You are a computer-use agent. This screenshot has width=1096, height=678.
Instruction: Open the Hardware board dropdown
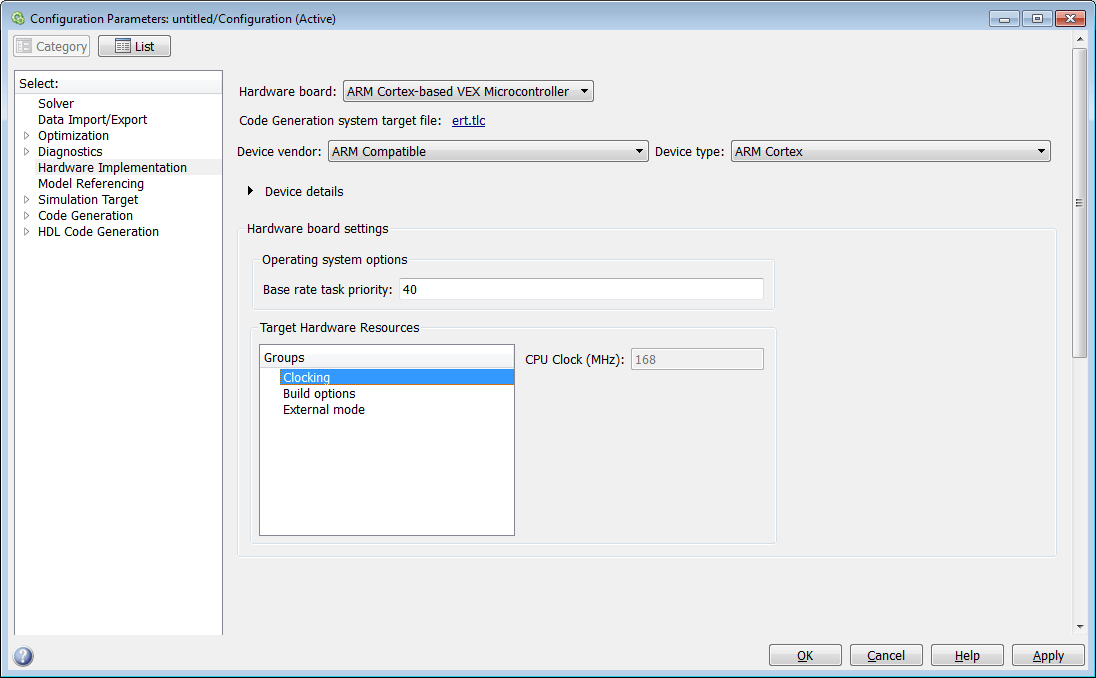pos(468,91)
